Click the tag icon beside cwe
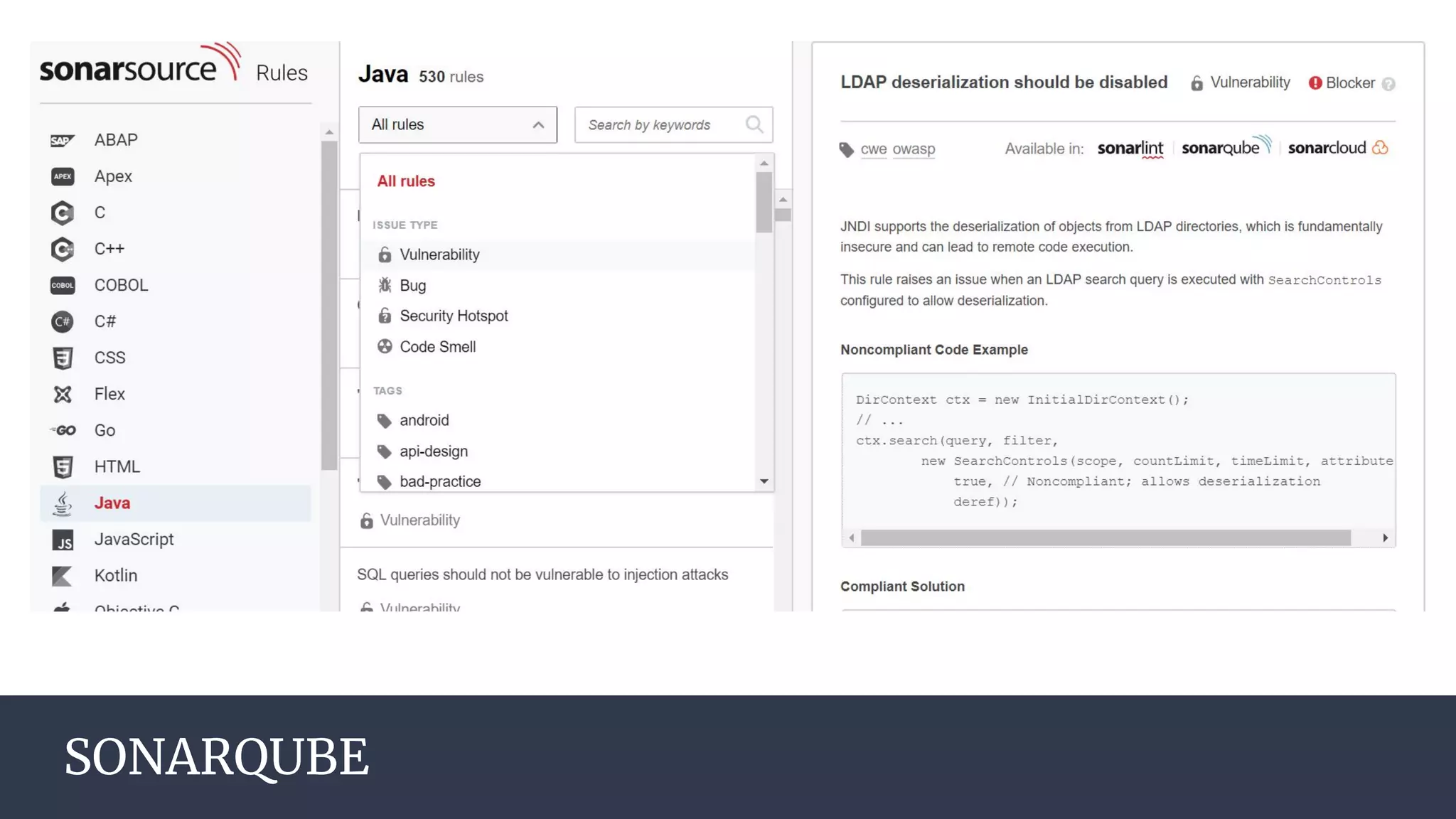 pyautogui.click(x=846, y=150)
